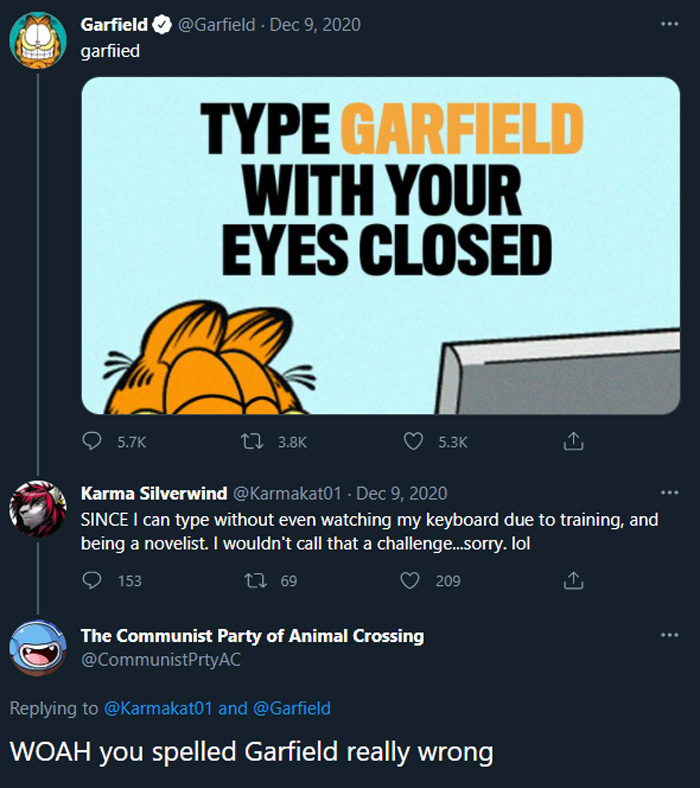The height and width of the screenshot is (788, 700).
Task: Open more options on Garfield's tweet
Action: coord(669,24)
